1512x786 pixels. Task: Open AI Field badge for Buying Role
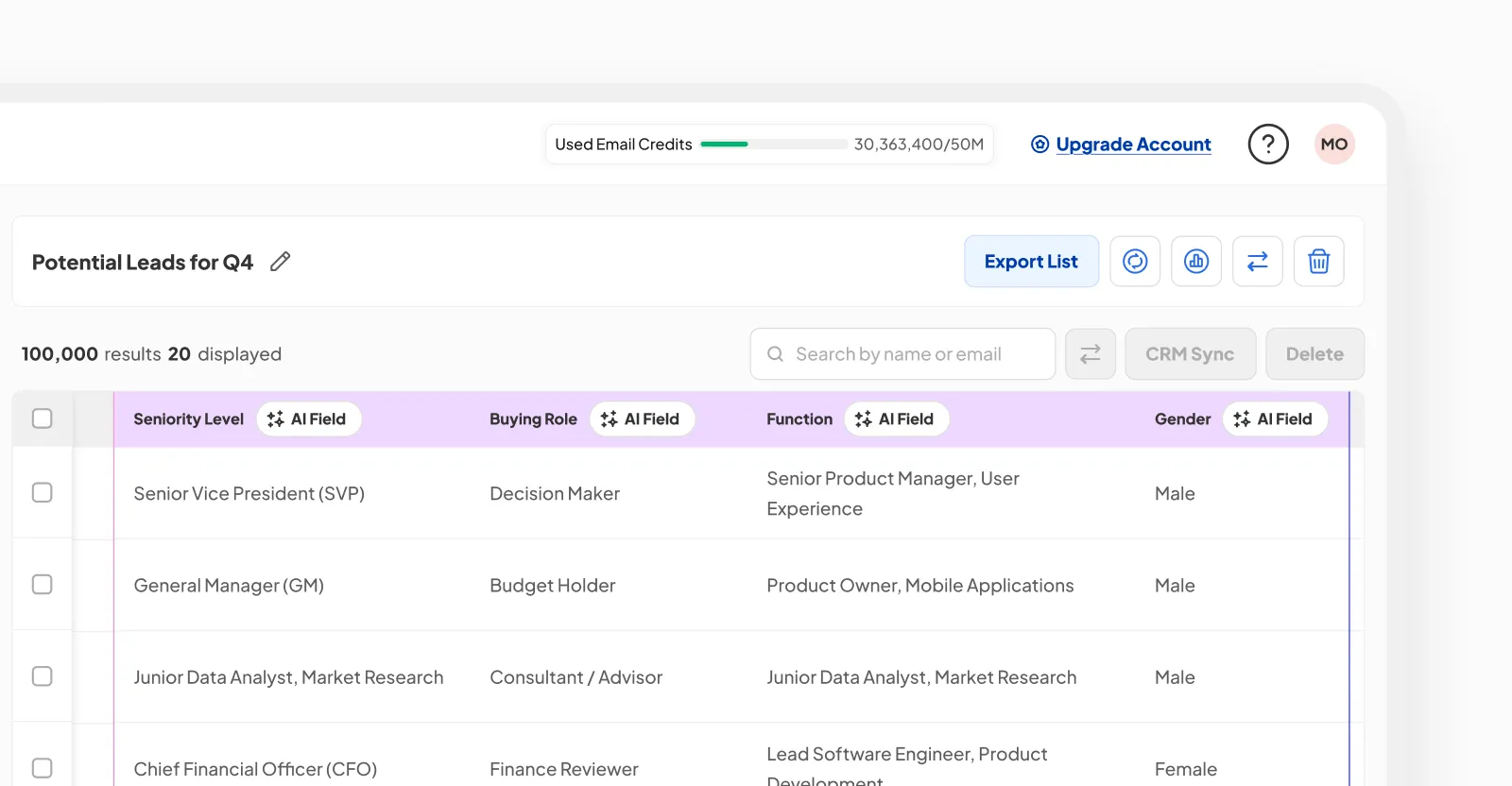(642, 419)
